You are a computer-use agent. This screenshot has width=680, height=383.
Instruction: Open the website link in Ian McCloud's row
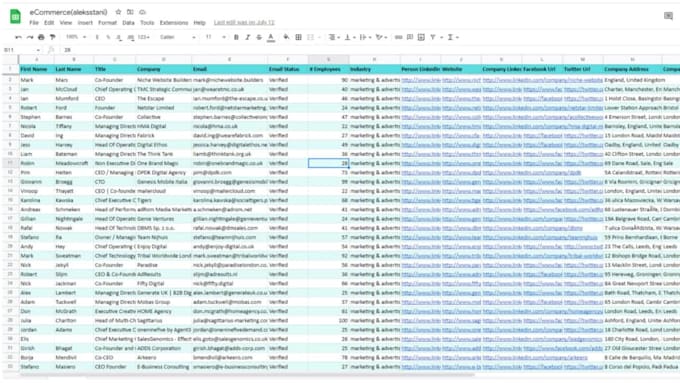click(461, 89)
